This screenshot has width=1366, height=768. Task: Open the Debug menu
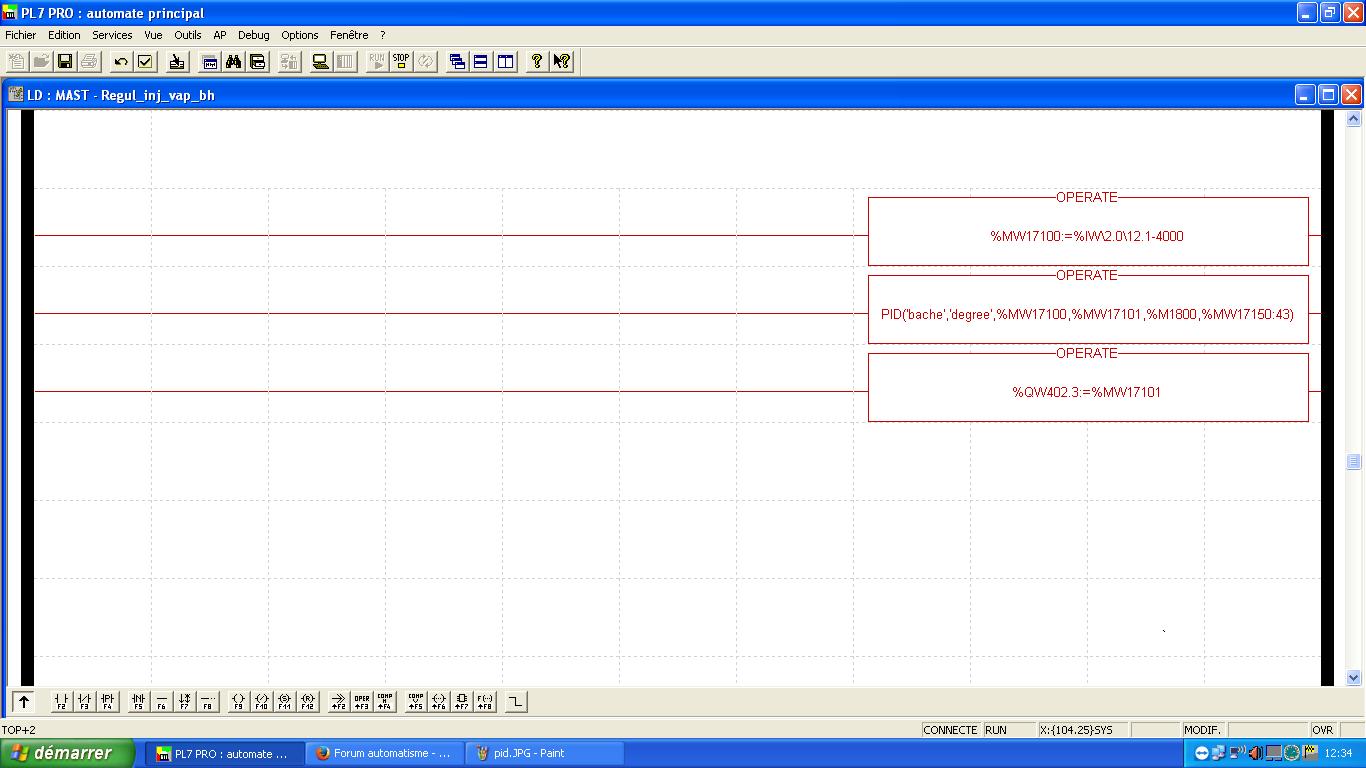tap(253, 35)
